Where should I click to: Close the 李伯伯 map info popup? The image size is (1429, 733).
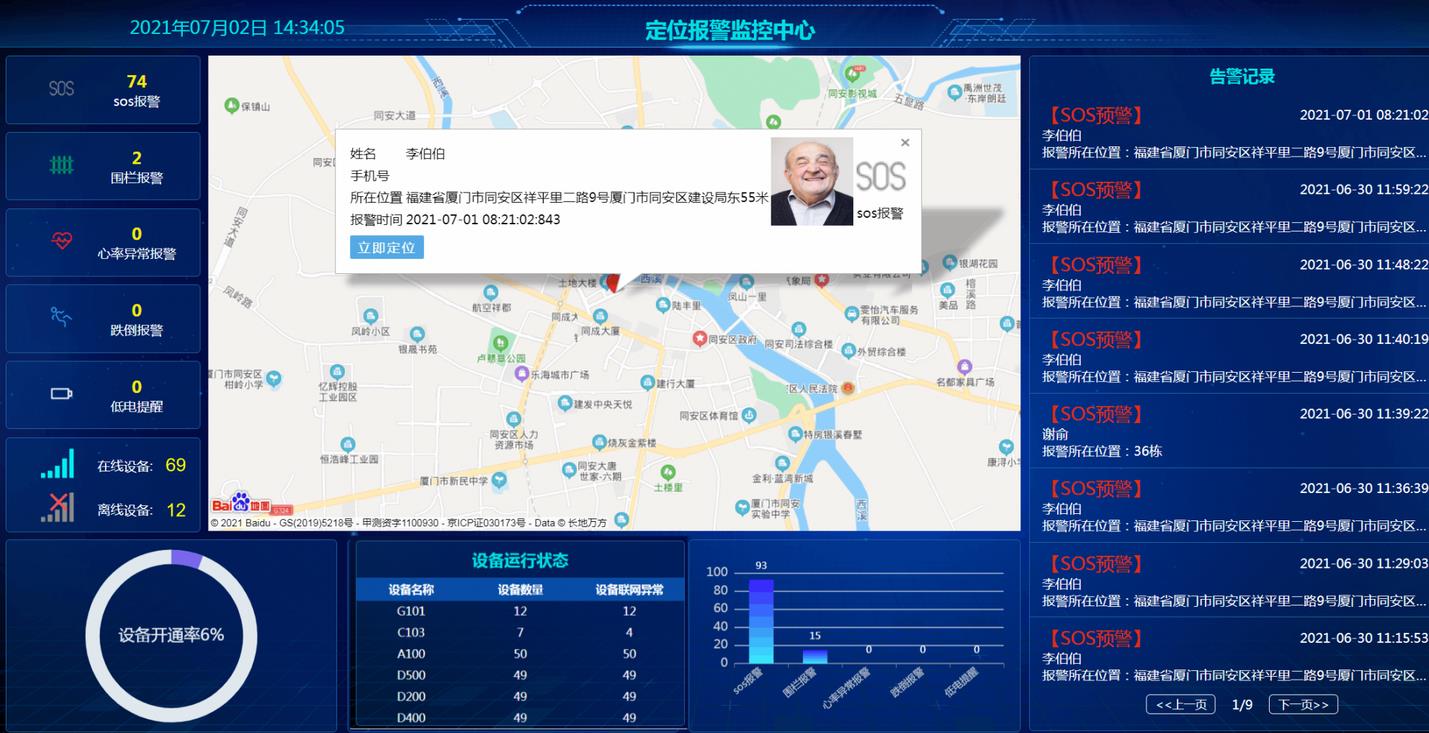click(x=905, y=142)
